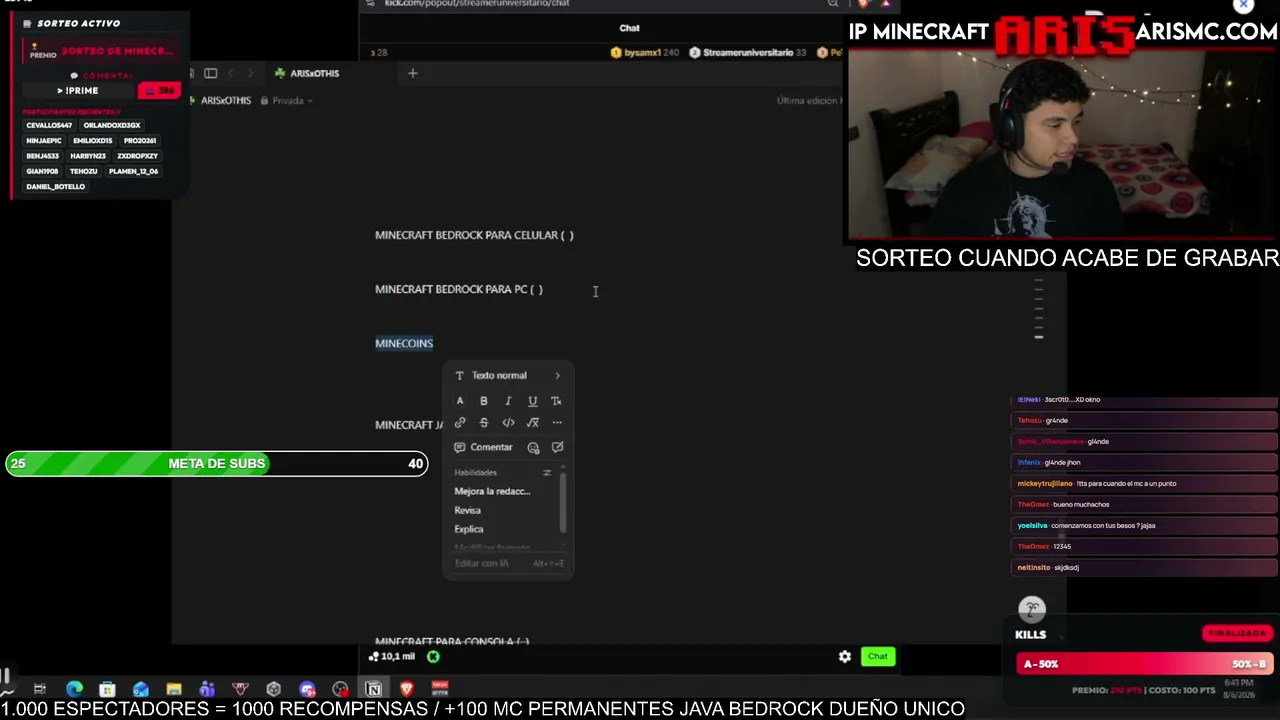Open Microsoft Edge from the taskbar
The height and width of the screenshot is (720, 1280).
pyautogui.click(x=74, y=689)
